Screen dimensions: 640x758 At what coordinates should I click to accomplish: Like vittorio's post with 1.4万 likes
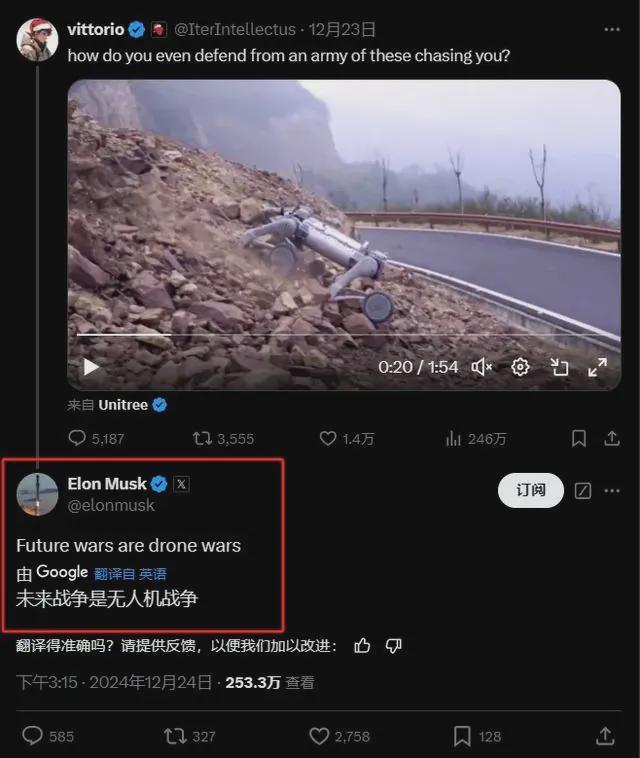pyautogui.click(x=347, y=438)
